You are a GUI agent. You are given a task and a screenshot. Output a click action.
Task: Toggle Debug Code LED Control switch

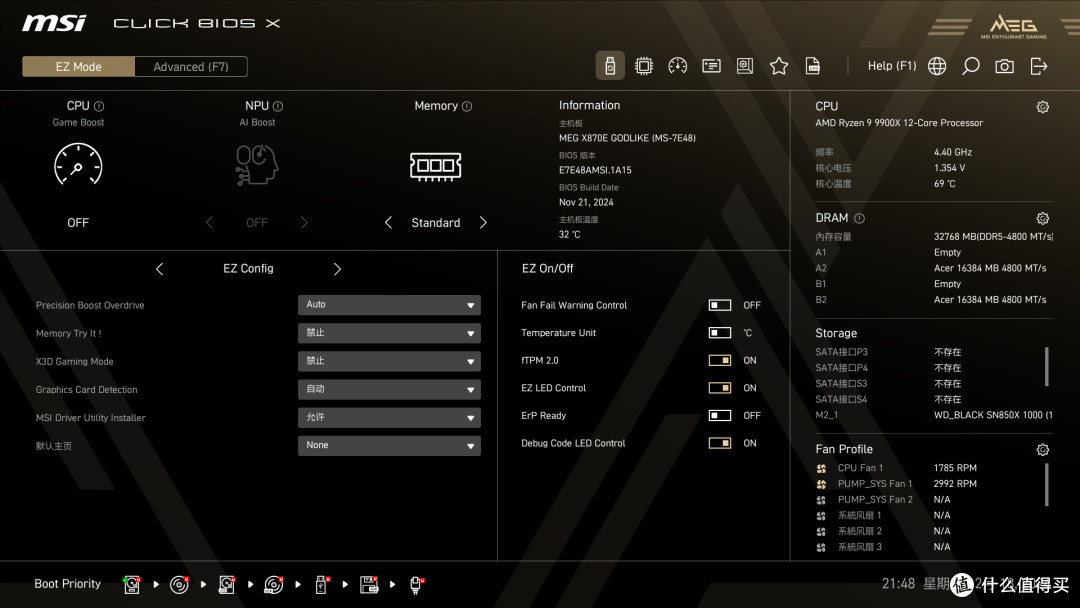point(720,443)
